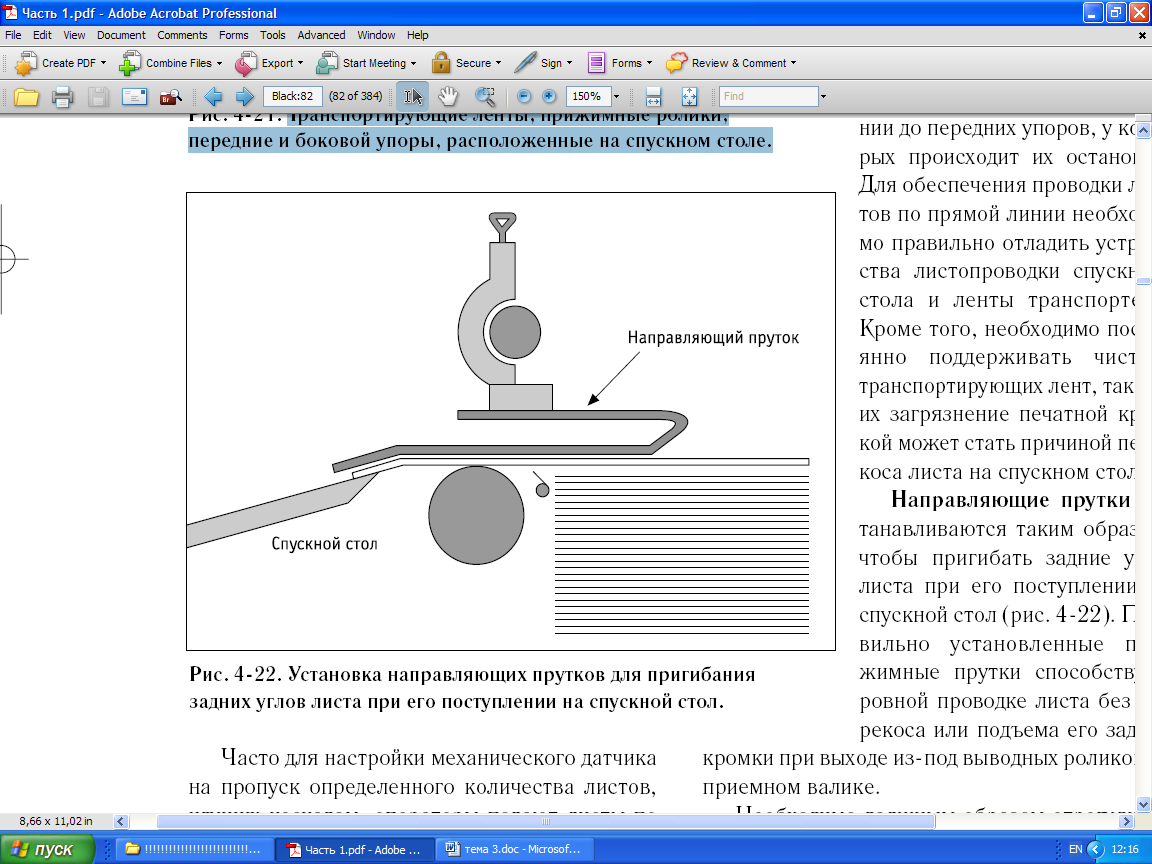Click the EN language indicator
1152x864 pixels.
coord(1075,849)
